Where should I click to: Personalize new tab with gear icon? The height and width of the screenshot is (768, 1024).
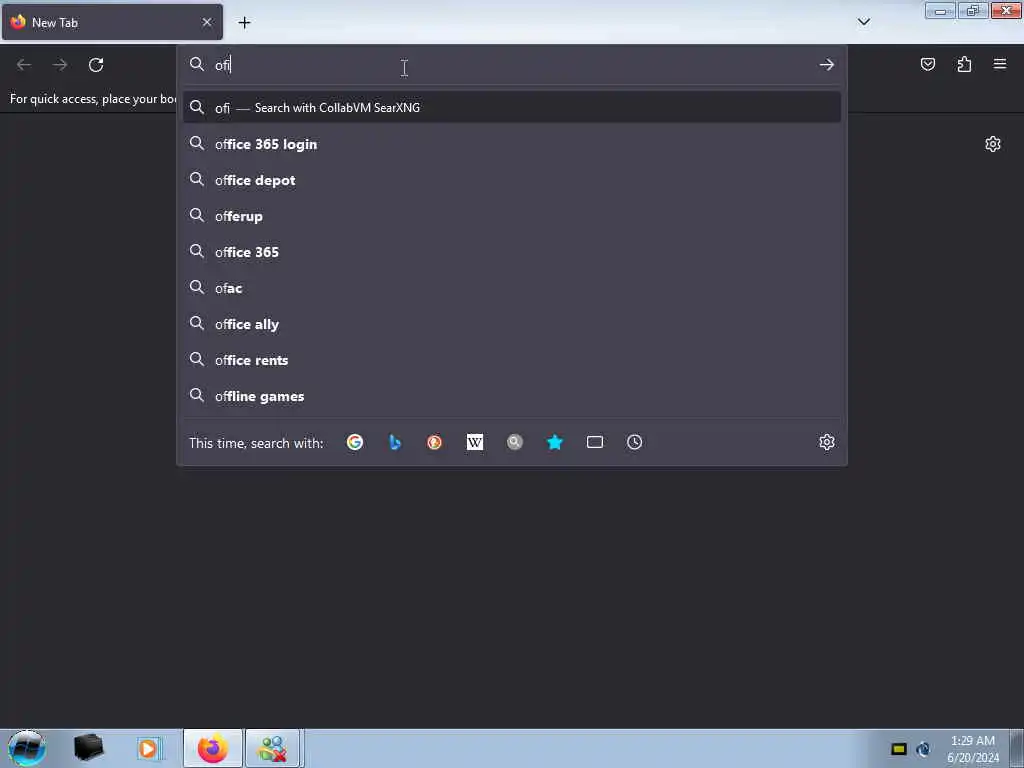click(x=993, y=144)
